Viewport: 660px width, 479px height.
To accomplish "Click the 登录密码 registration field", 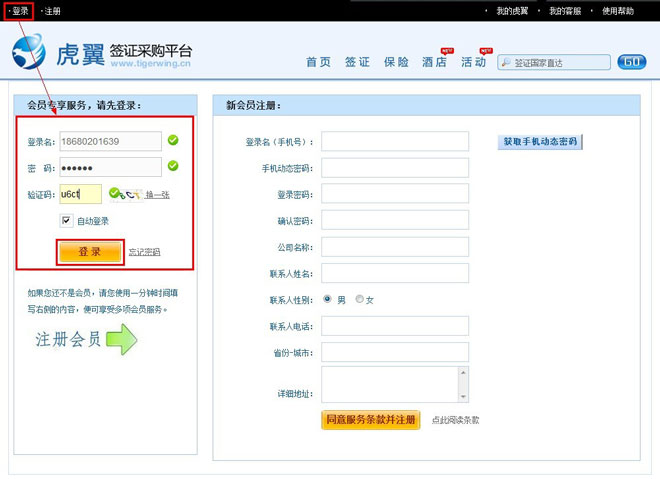I will (395, 194).
